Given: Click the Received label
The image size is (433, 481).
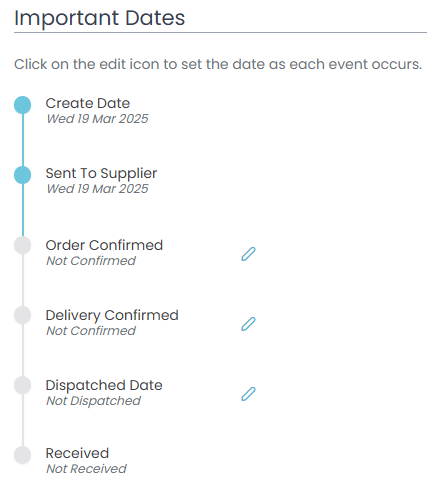Looking at the screenshot, I should coord(77,453).
